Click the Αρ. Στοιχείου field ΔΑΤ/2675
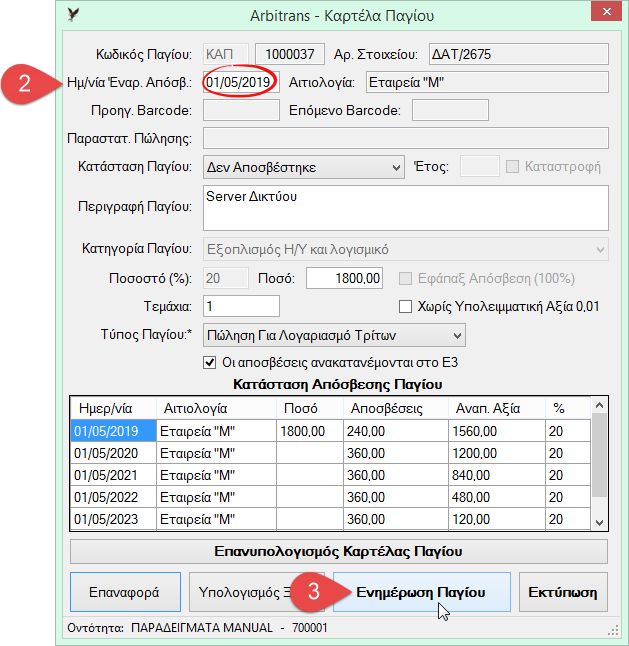629x646 pixels. click(519, 54)
